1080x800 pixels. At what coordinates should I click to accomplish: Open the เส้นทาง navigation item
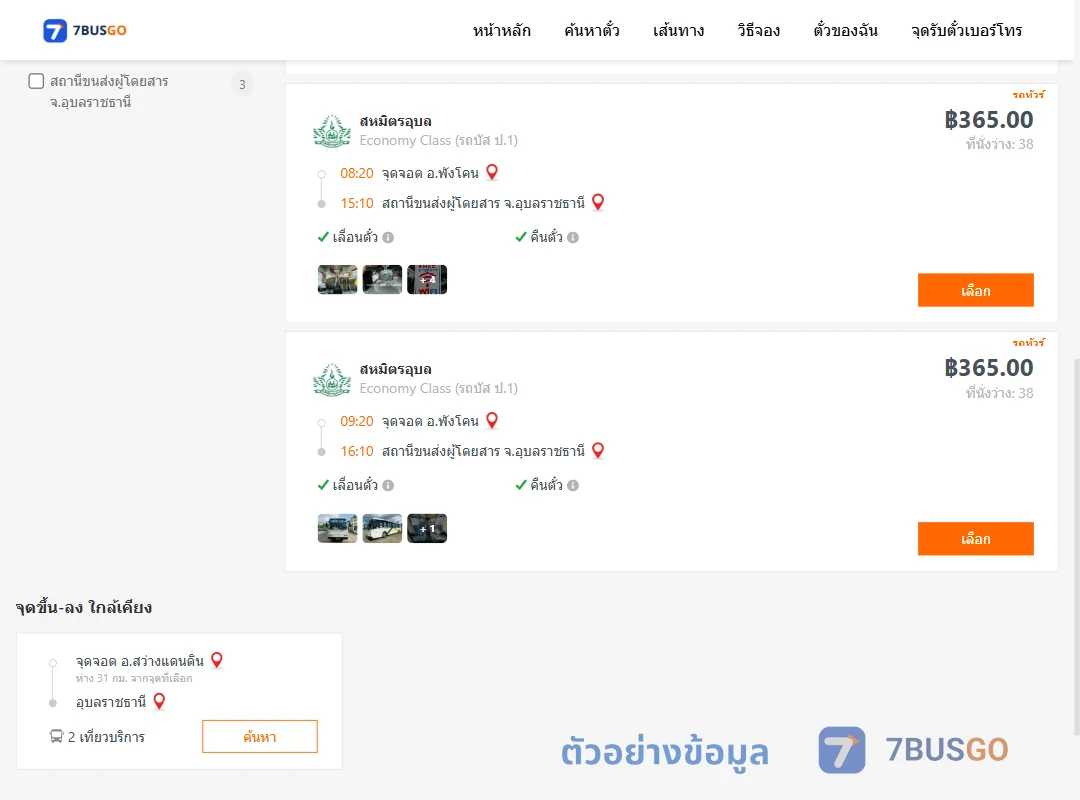pyautogui.click(x=678, y=30)
